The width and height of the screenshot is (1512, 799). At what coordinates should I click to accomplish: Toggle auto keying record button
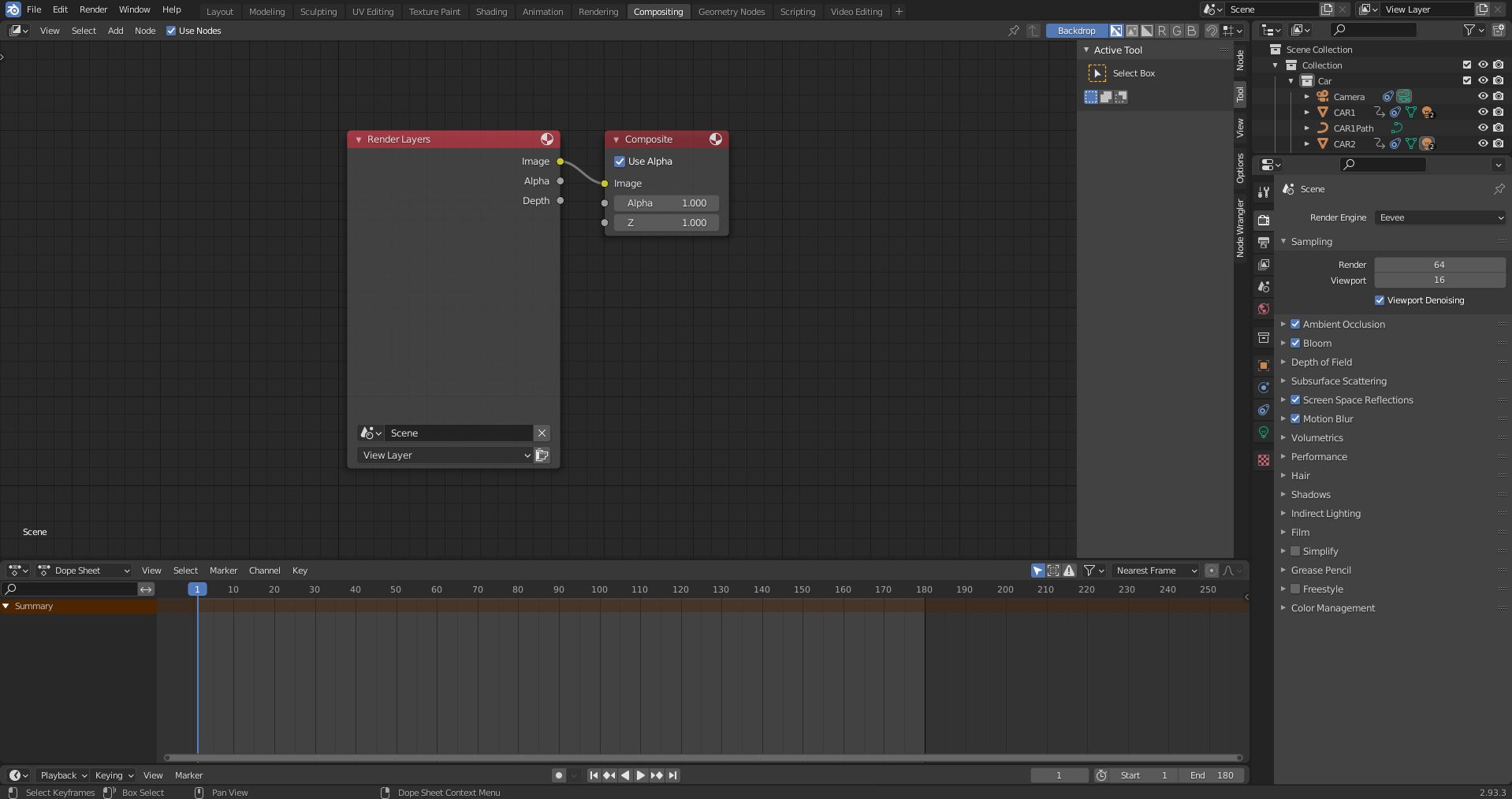(559, 775)
